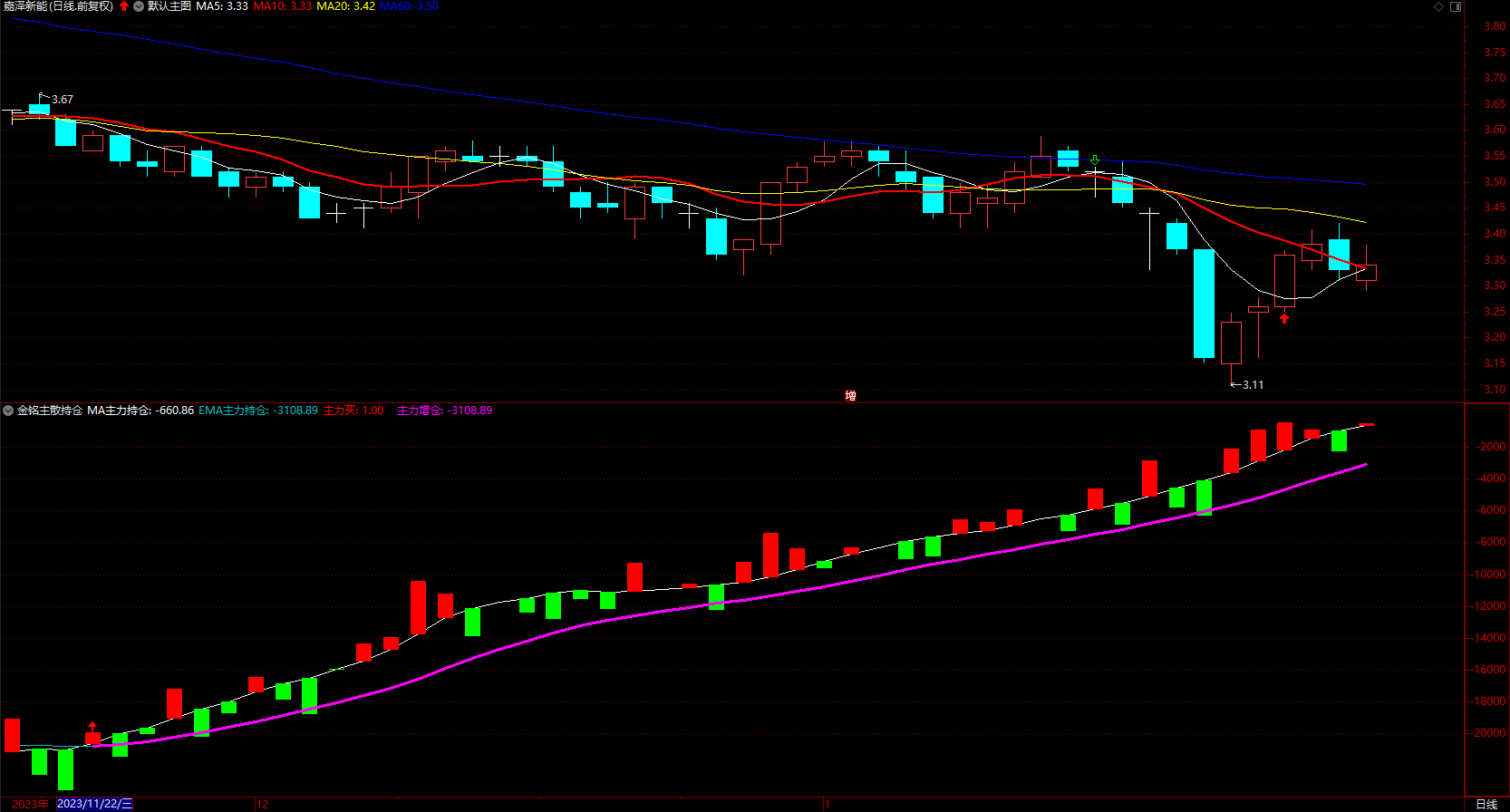Select the MA60: 3.50 indicator label

(409, 6)
